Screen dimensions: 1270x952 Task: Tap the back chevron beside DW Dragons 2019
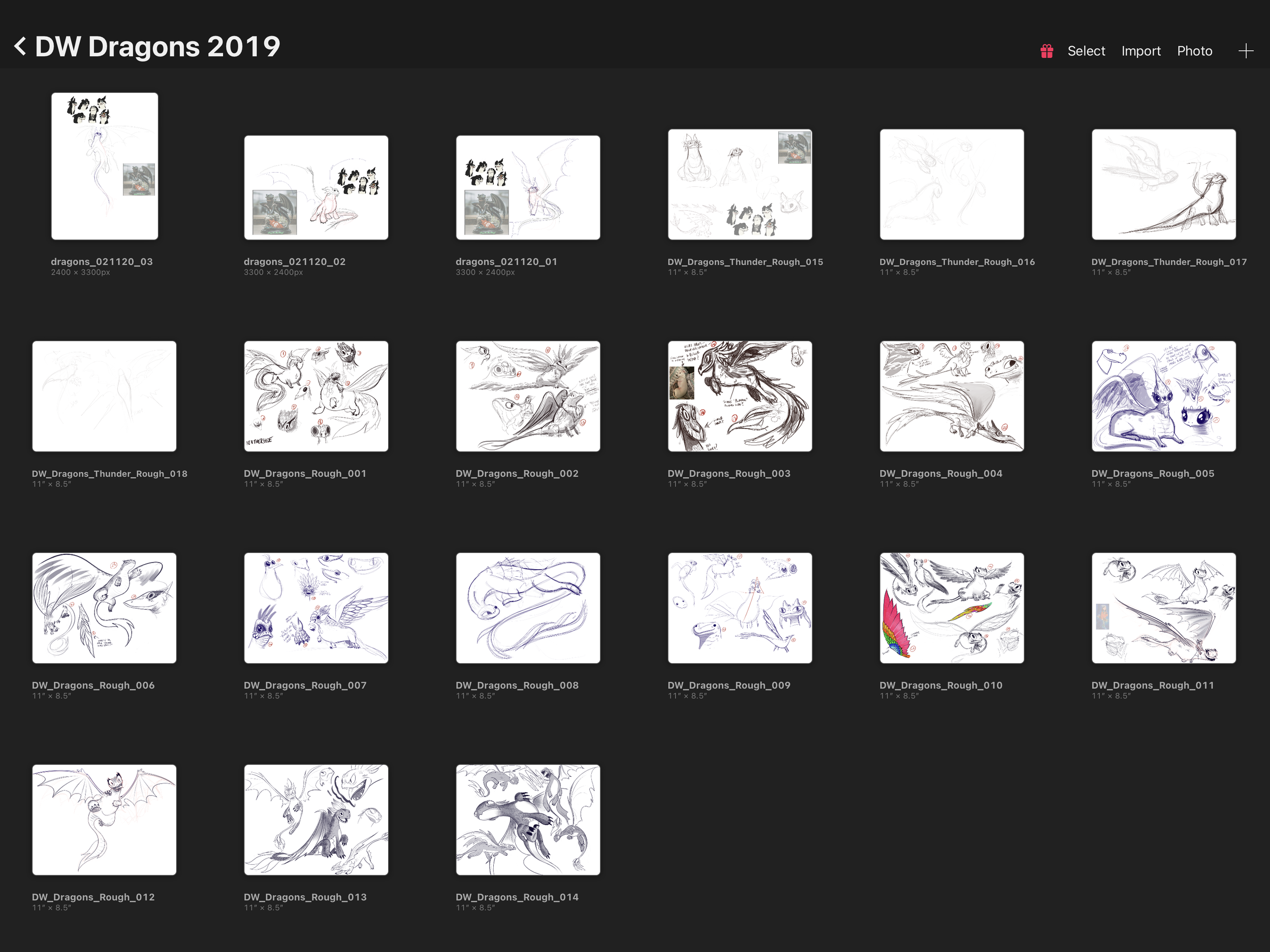coord(21,47)
